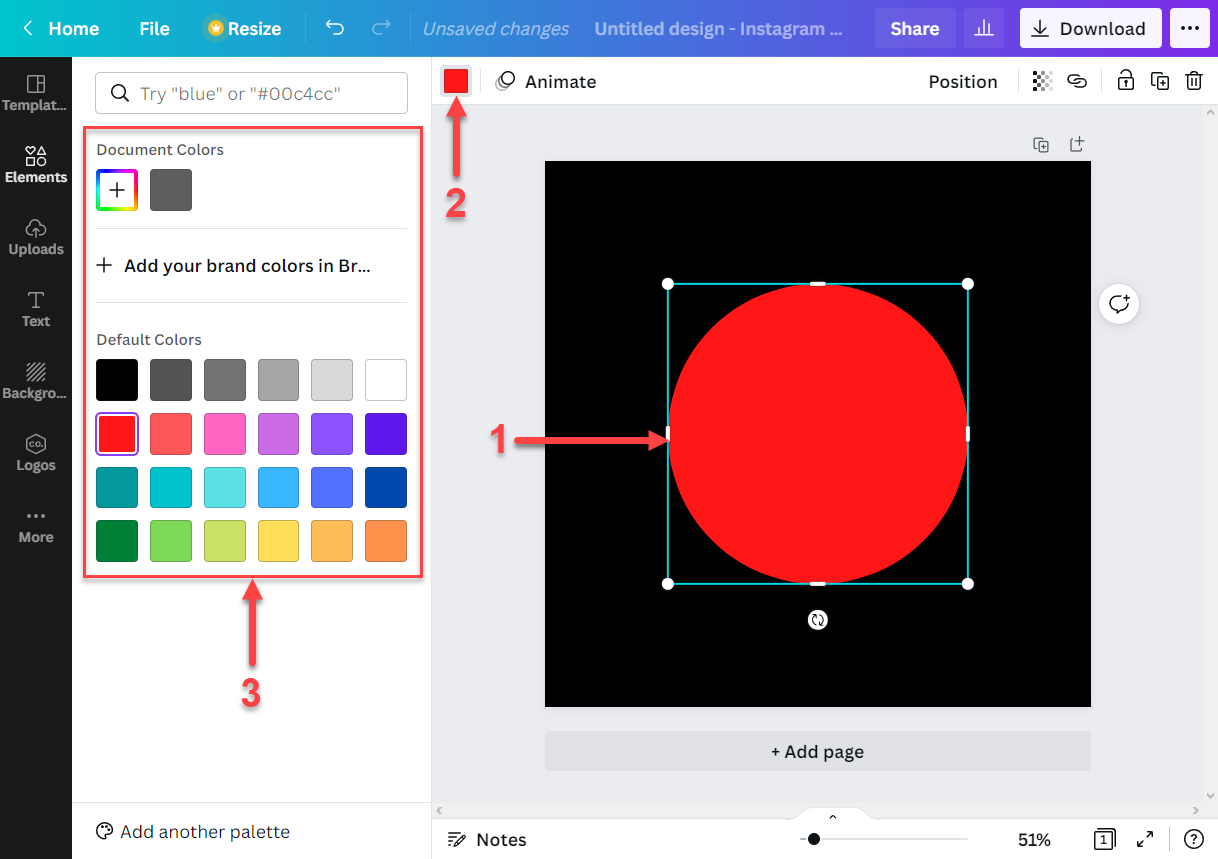Enter presentation fullscreen mode
The image size is (1218, 859).
pyautogui.click(x=1145, y=839)
